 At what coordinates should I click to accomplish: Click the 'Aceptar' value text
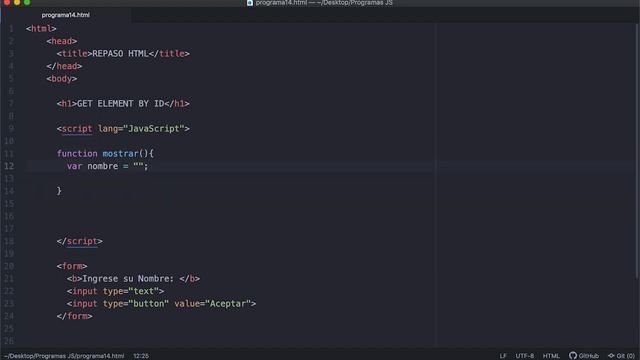coord(228,304)
